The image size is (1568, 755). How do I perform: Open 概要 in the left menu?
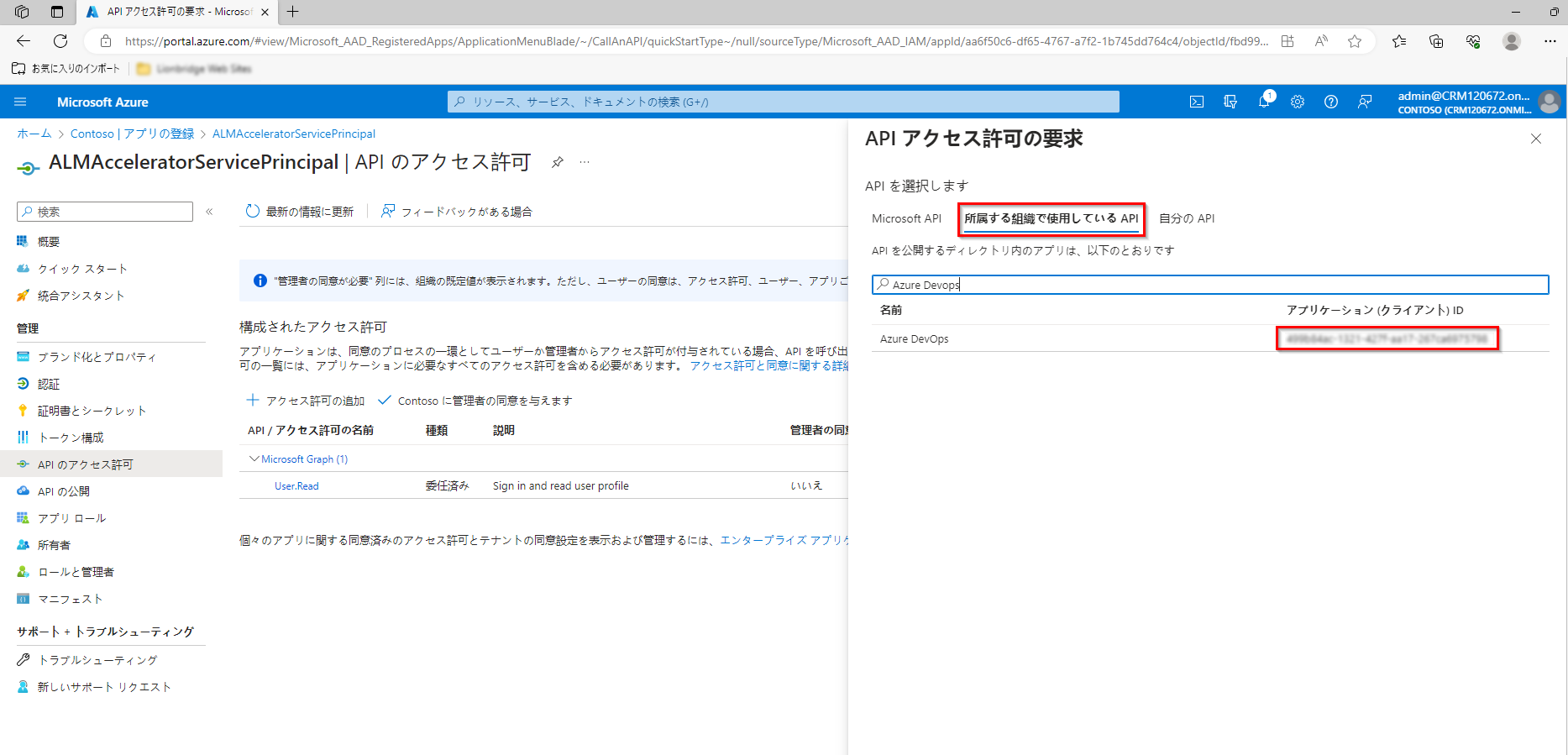point(49,242)
